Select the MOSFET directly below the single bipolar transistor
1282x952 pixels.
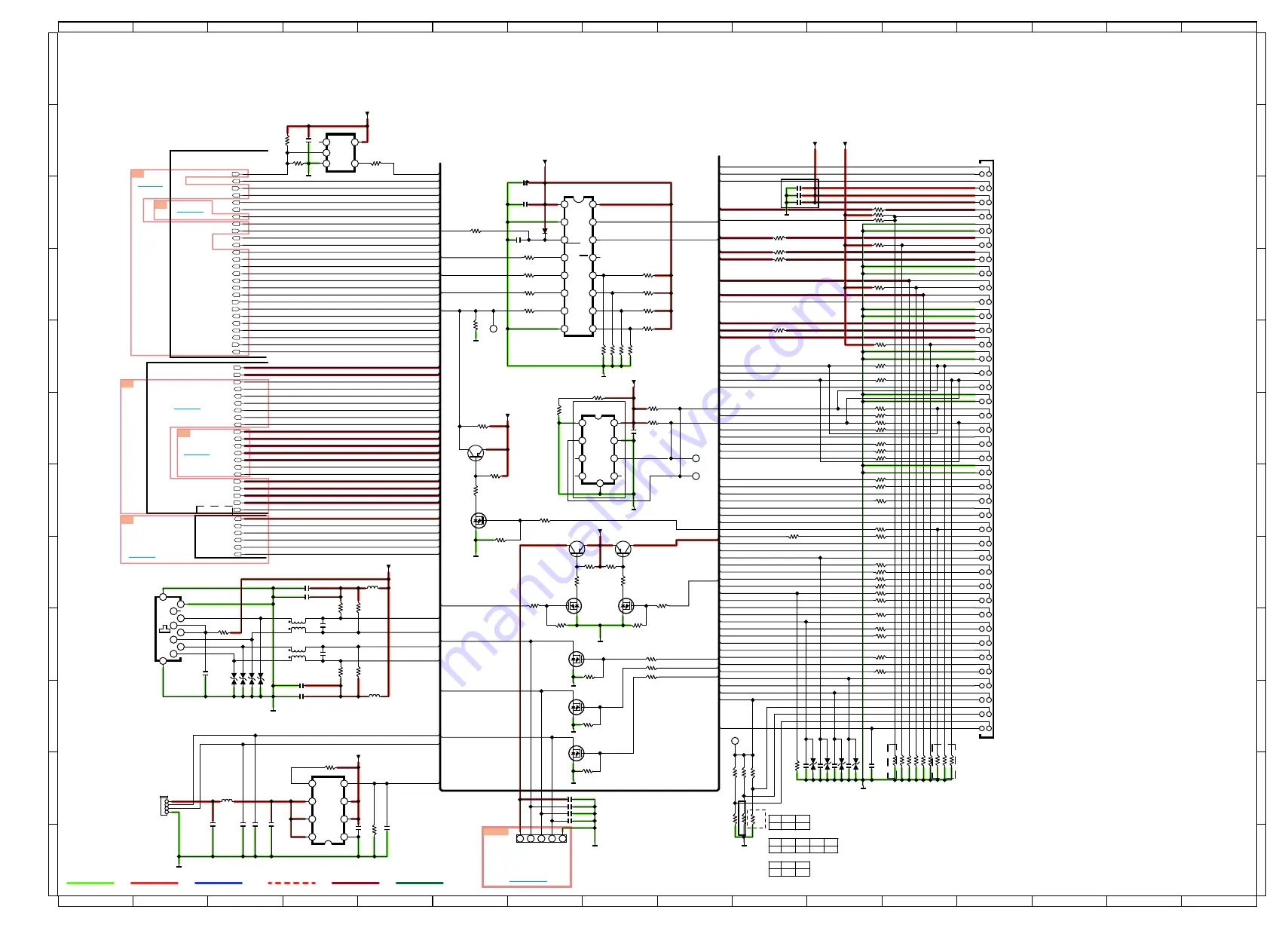tap(479, 520)
